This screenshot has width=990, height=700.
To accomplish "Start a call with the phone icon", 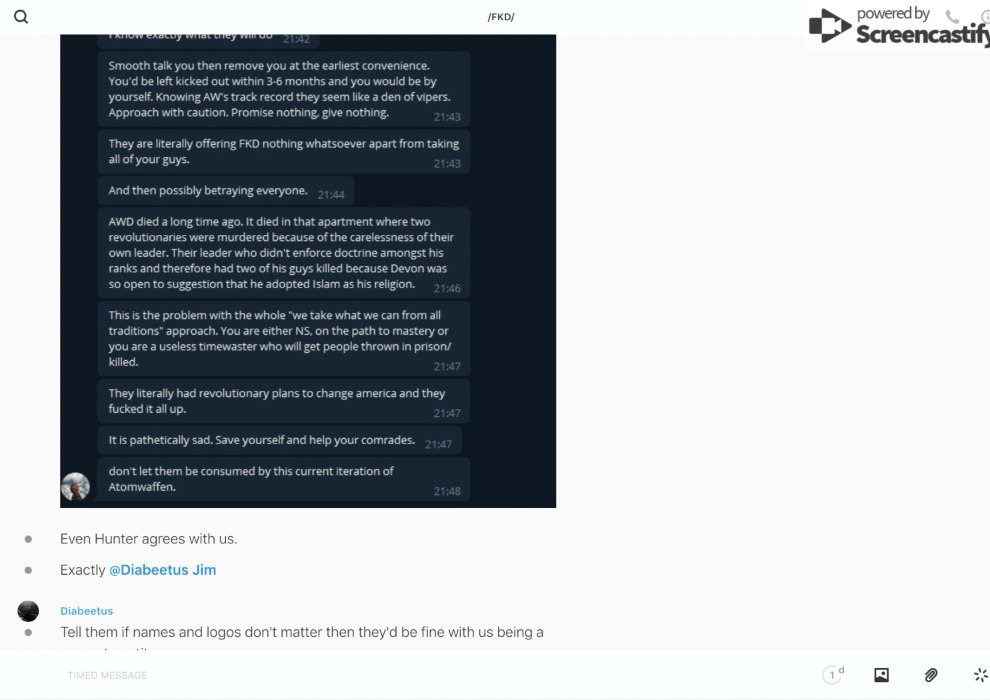I will coord(953,16).
